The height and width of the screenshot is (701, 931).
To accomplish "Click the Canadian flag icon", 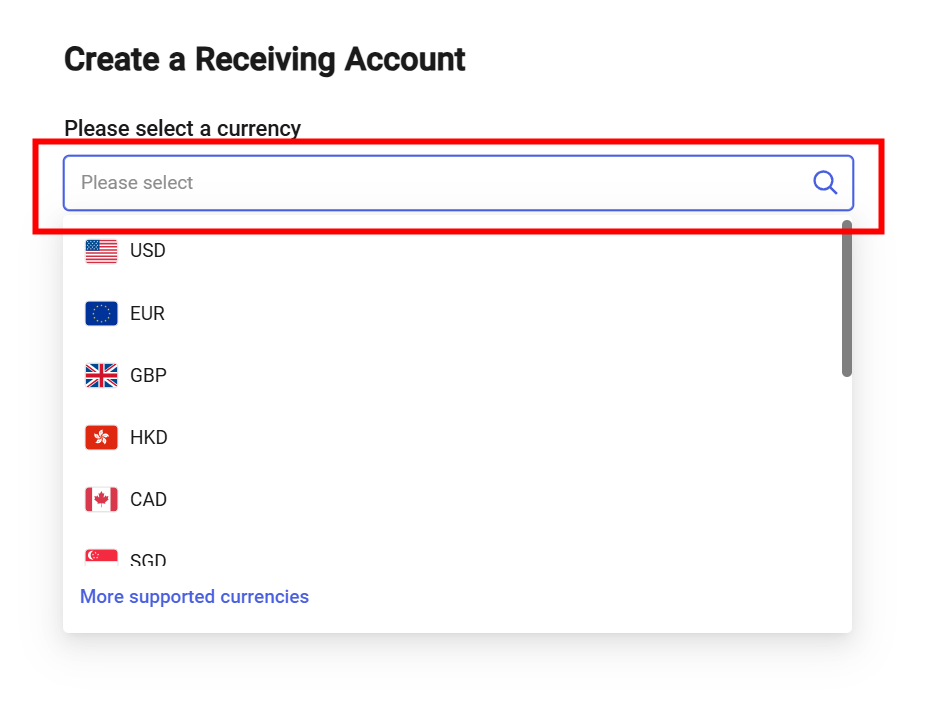I will pos(101,499).
